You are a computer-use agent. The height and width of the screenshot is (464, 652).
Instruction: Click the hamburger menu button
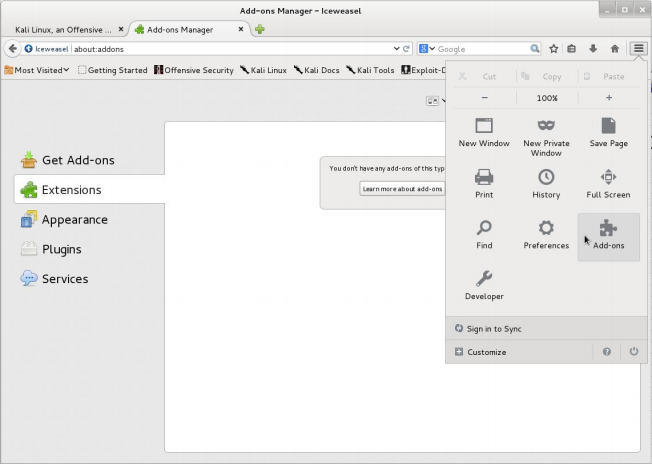[x=638, y=48]
